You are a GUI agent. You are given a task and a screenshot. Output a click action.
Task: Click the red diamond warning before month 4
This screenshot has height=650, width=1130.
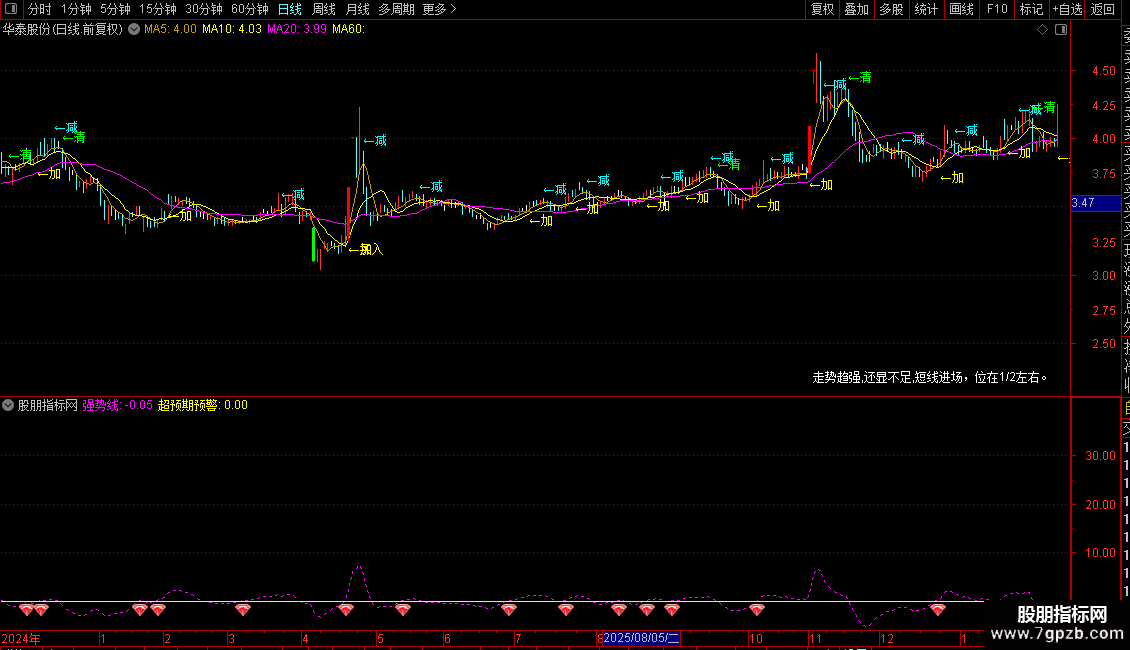[x=243, y=610]
